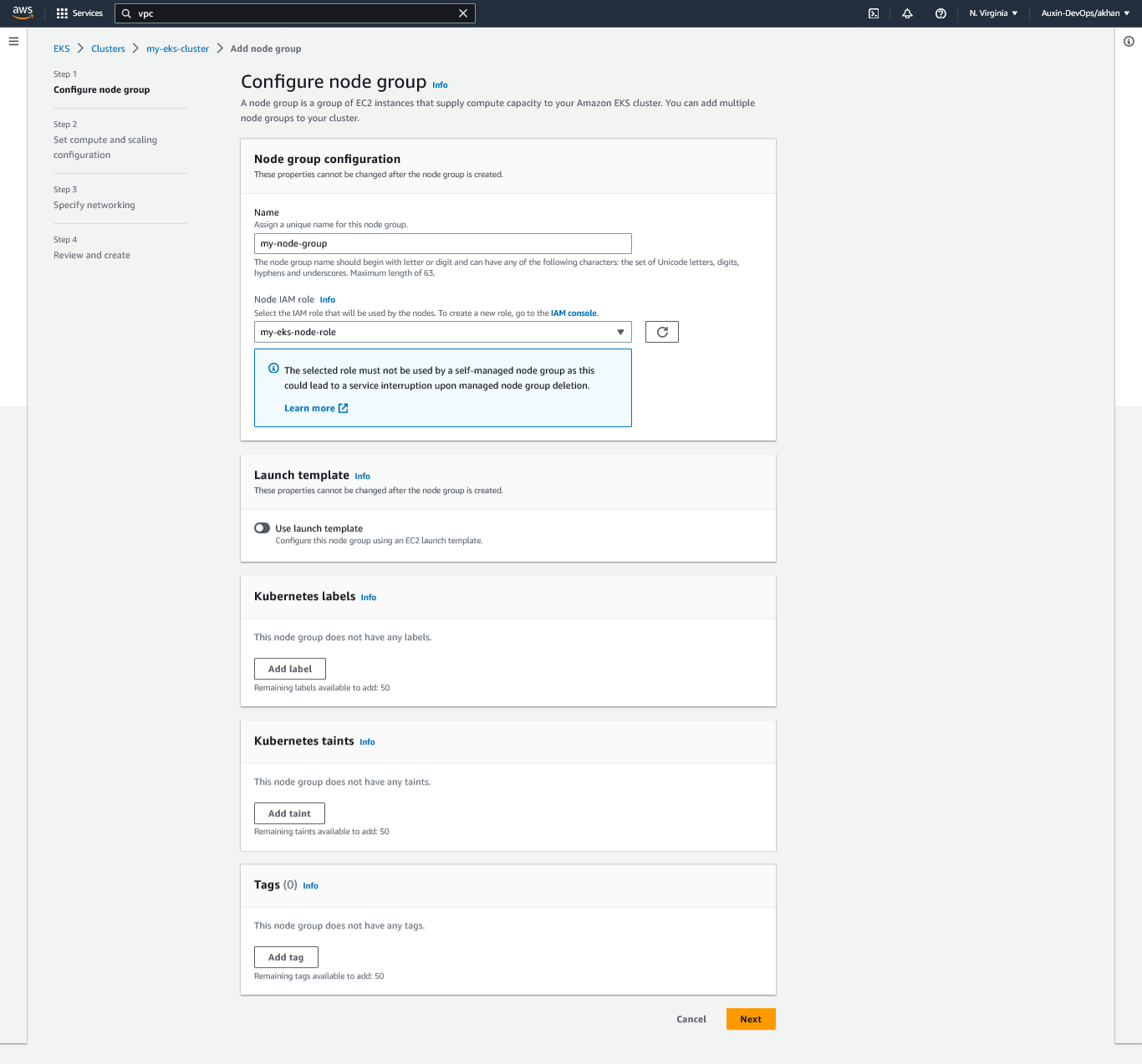Click inside the node group Name field
Image resolution: width=1142 pixels, height=1064 pixels.
pyautogui.click(x=442, y=243)
